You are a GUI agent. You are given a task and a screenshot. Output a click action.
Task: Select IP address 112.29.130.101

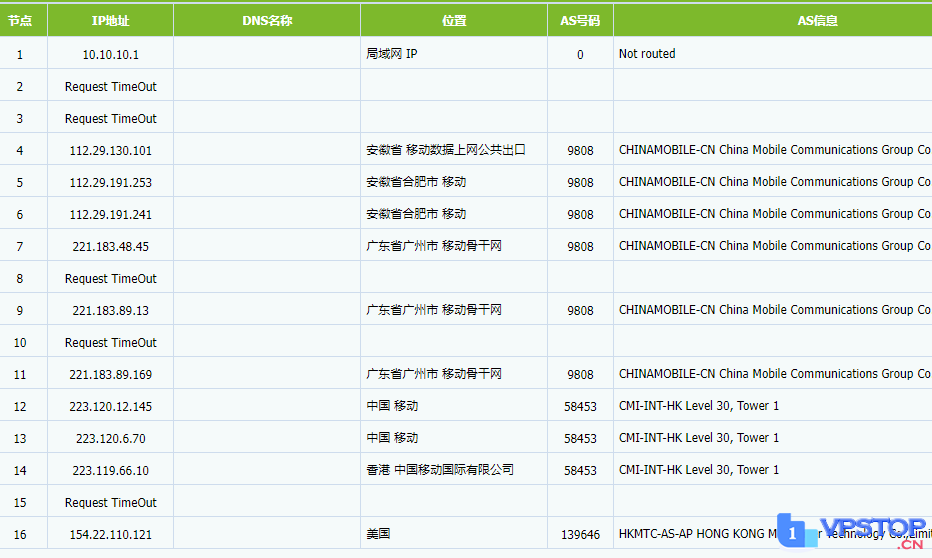[x=111, y=151]
